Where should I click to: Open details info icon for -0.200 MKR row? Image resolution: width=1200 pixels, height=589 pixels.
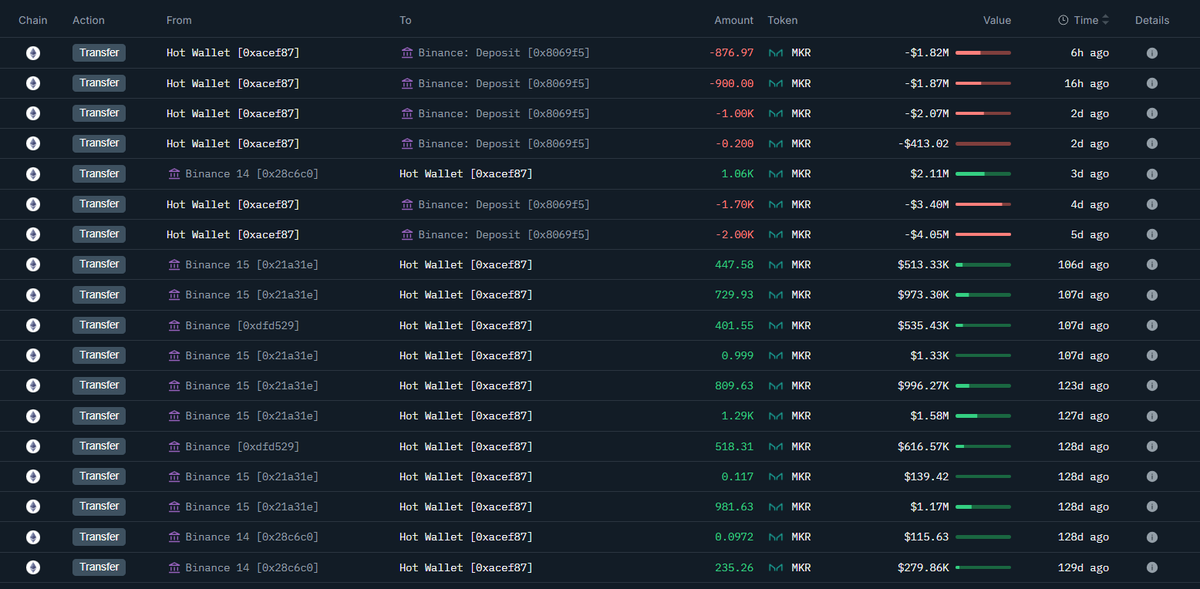click(x=1152, y=144)
